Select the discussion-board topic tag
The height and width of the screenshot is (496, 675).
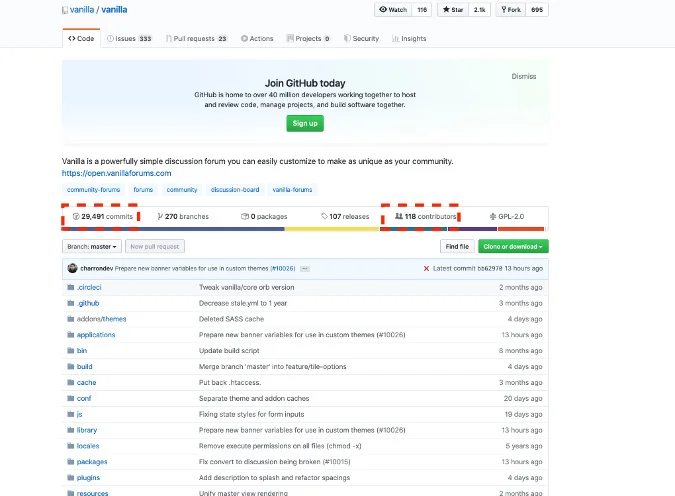point(235,189)
